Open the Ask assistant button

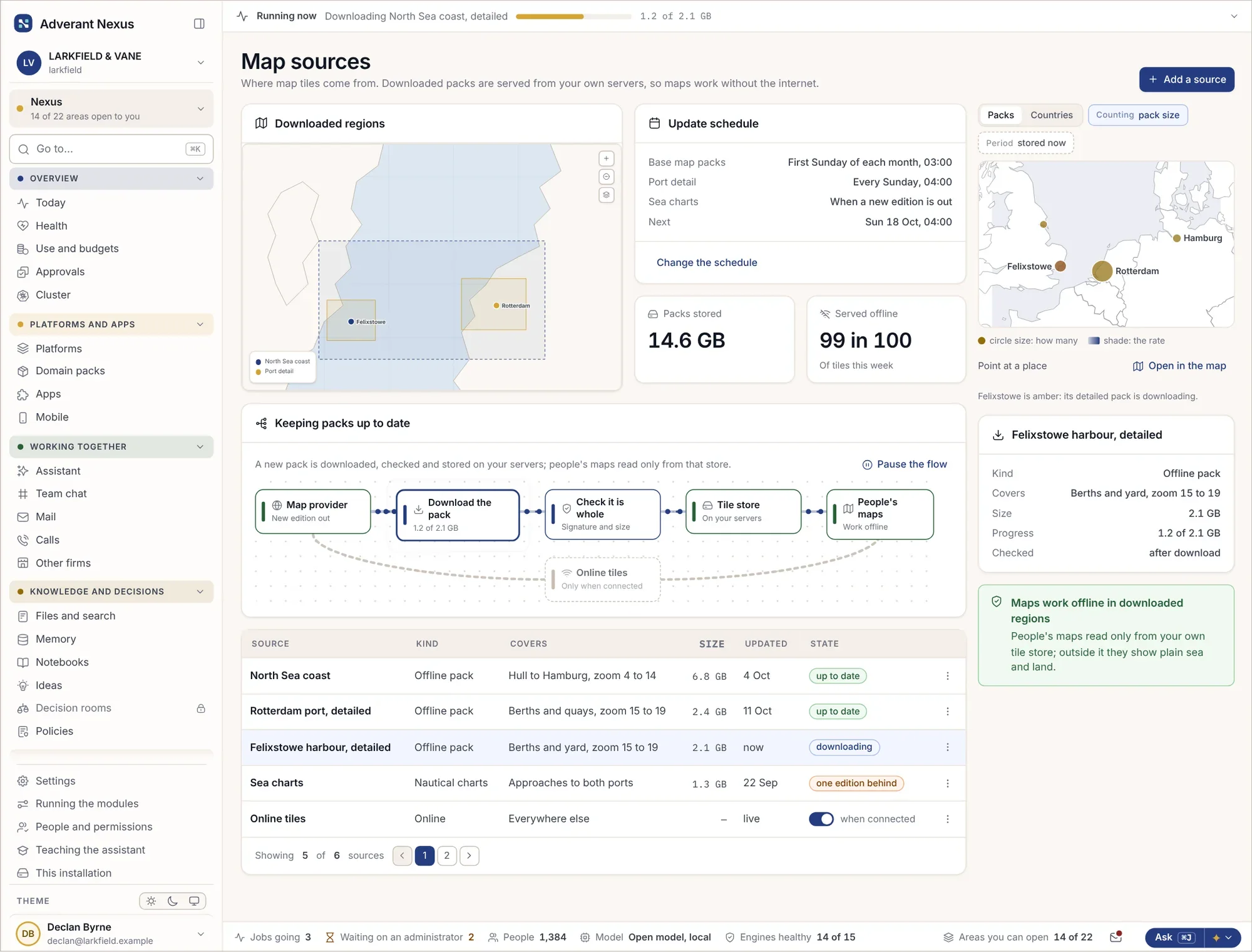tap(1174, 938)
